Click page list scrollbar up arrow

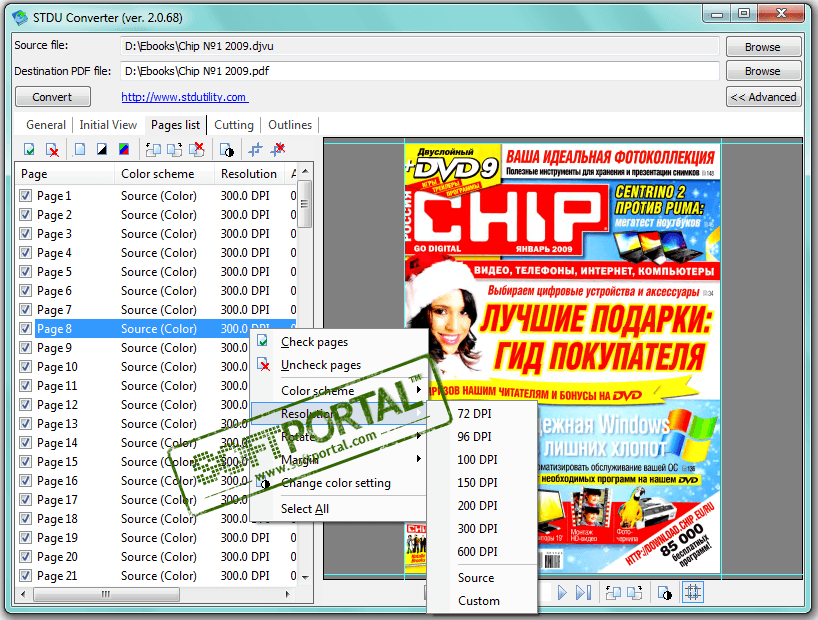305,171
